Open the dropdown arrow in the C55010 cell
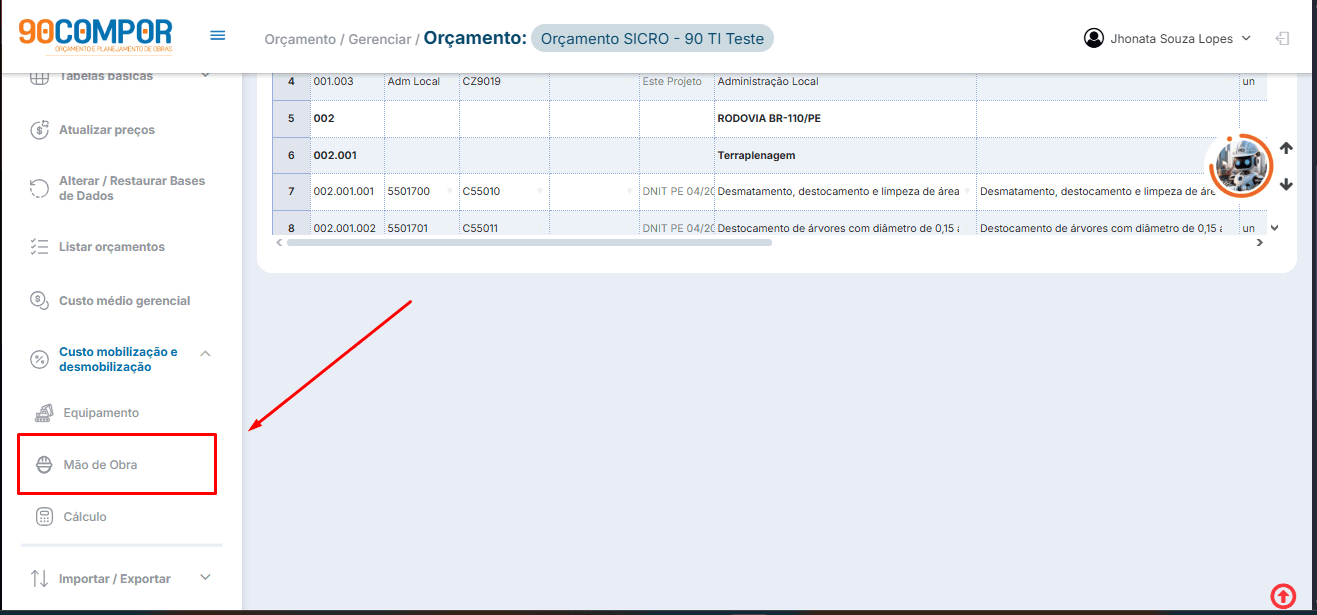This screenshot has width=1317, height=615. tap(541, 191)
